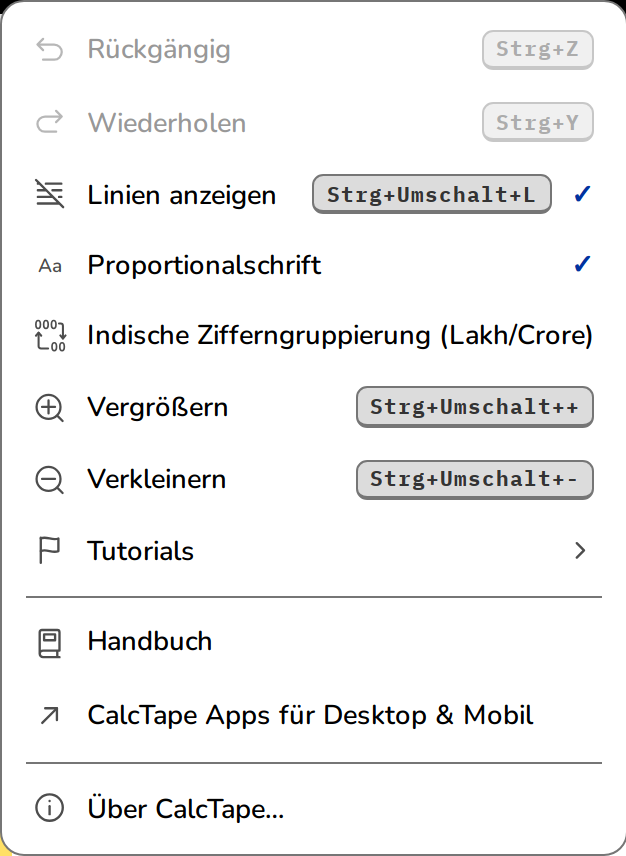Toggle the Proportionalschrift checkmark
Image resolution: width=626 pixels, height=856 pixels.
[x=582, y=264]
